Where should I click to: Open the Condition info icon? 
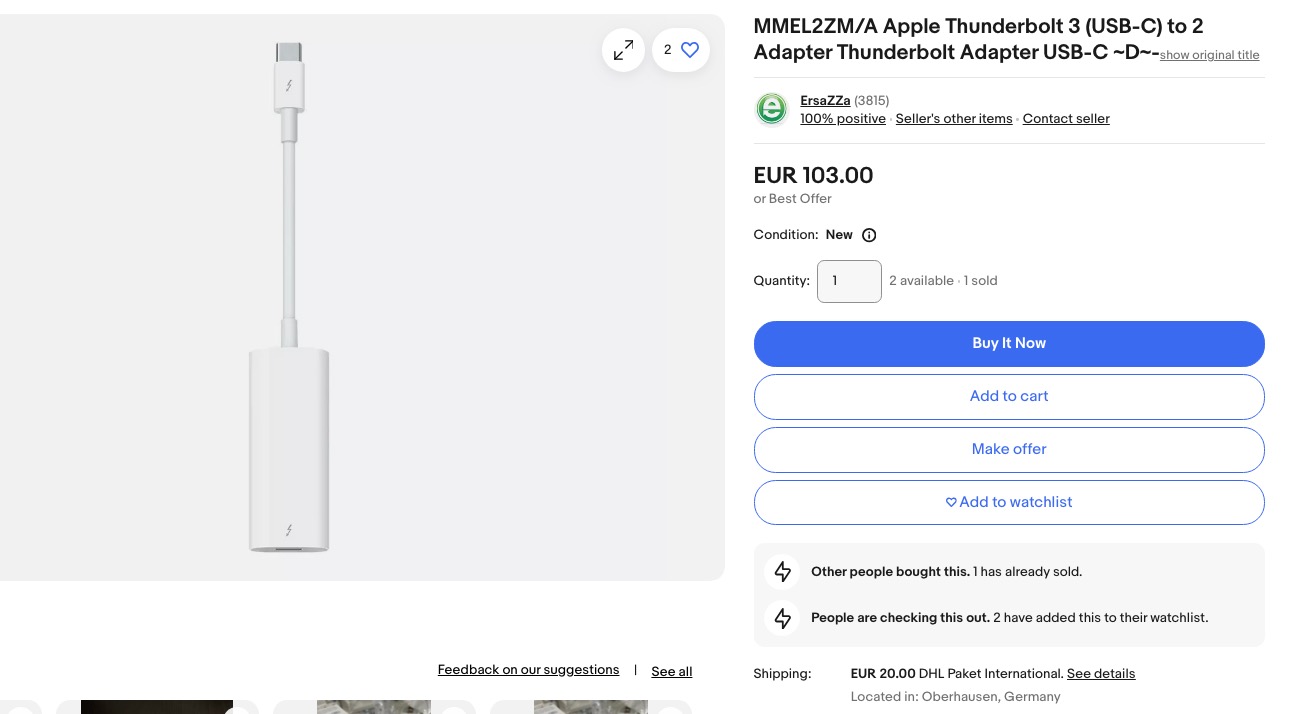pos(869,235)
